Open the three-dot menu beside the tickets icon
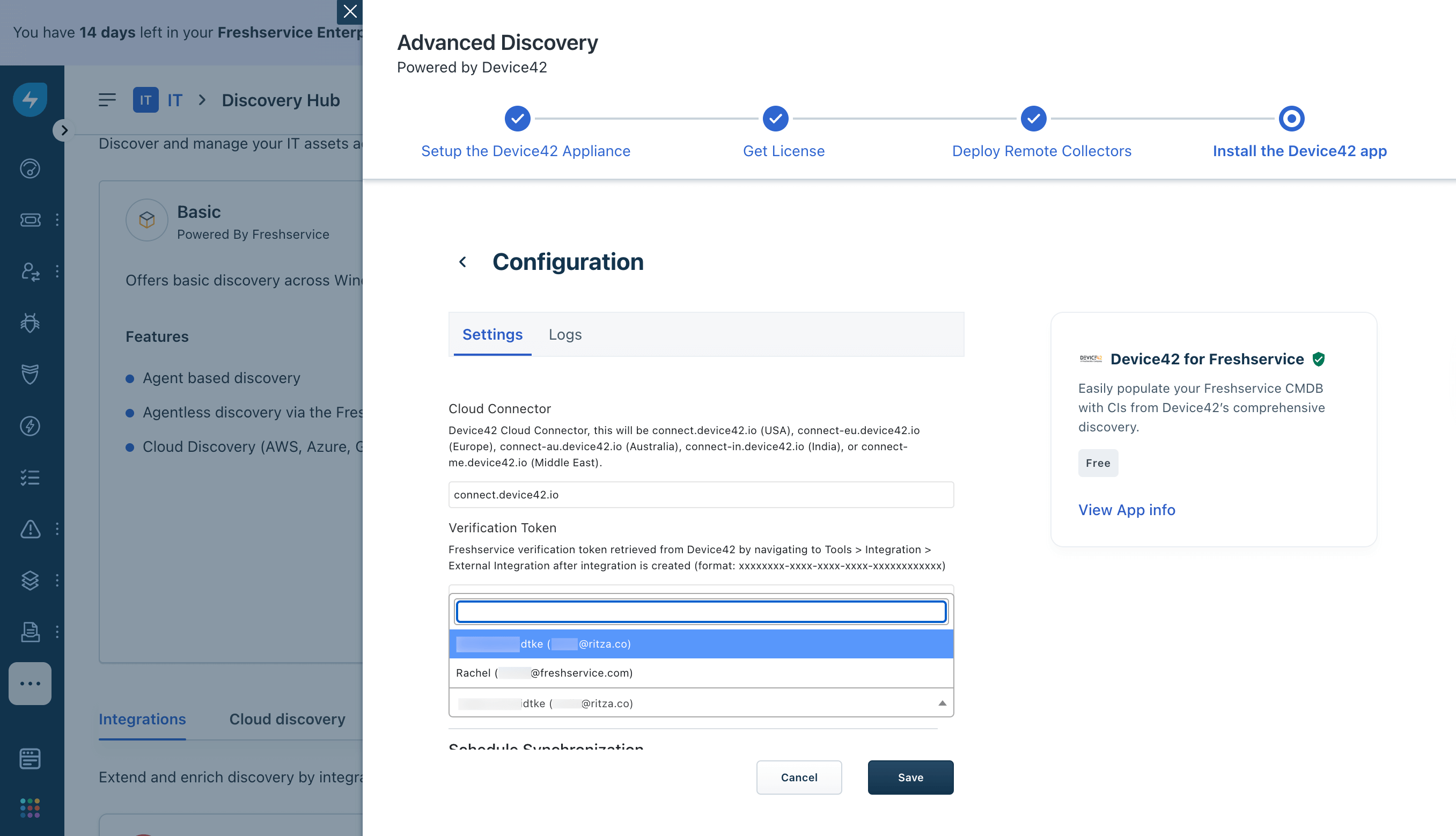 (57, 220)
